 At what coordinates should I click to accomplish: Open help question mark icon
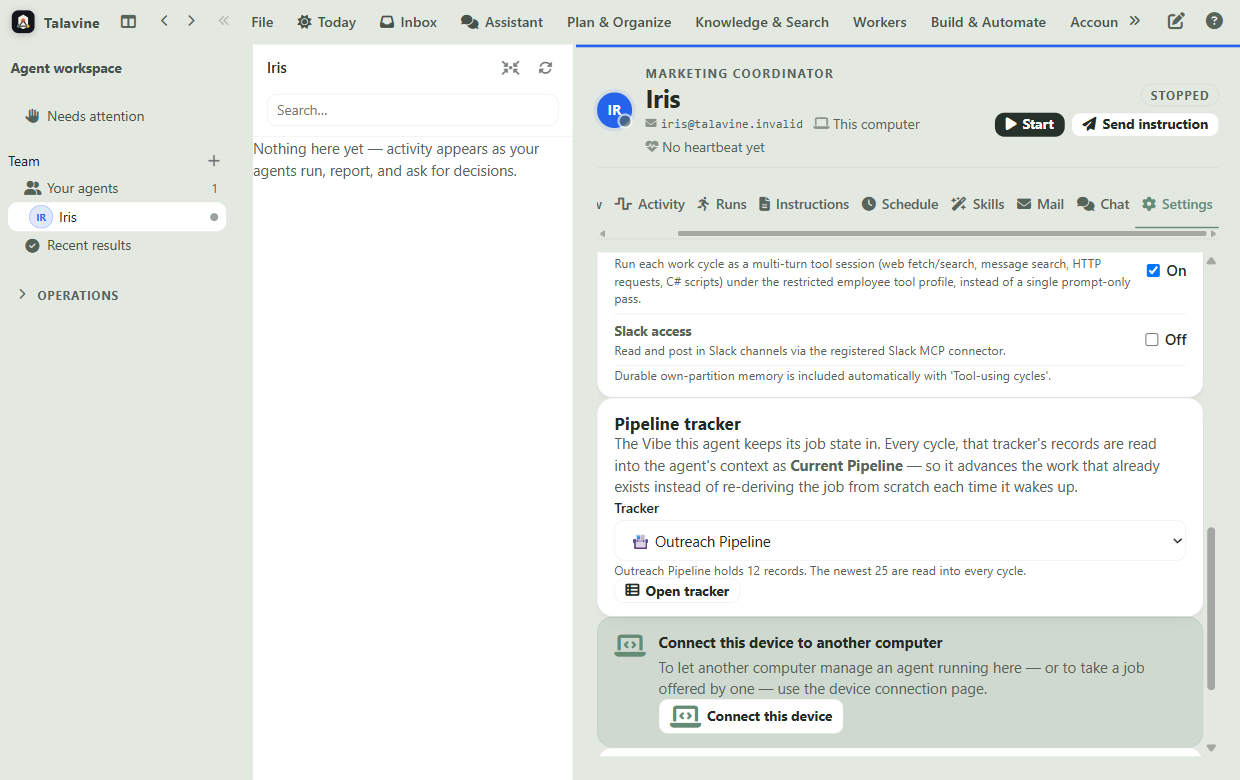[x=1214, y=21]
